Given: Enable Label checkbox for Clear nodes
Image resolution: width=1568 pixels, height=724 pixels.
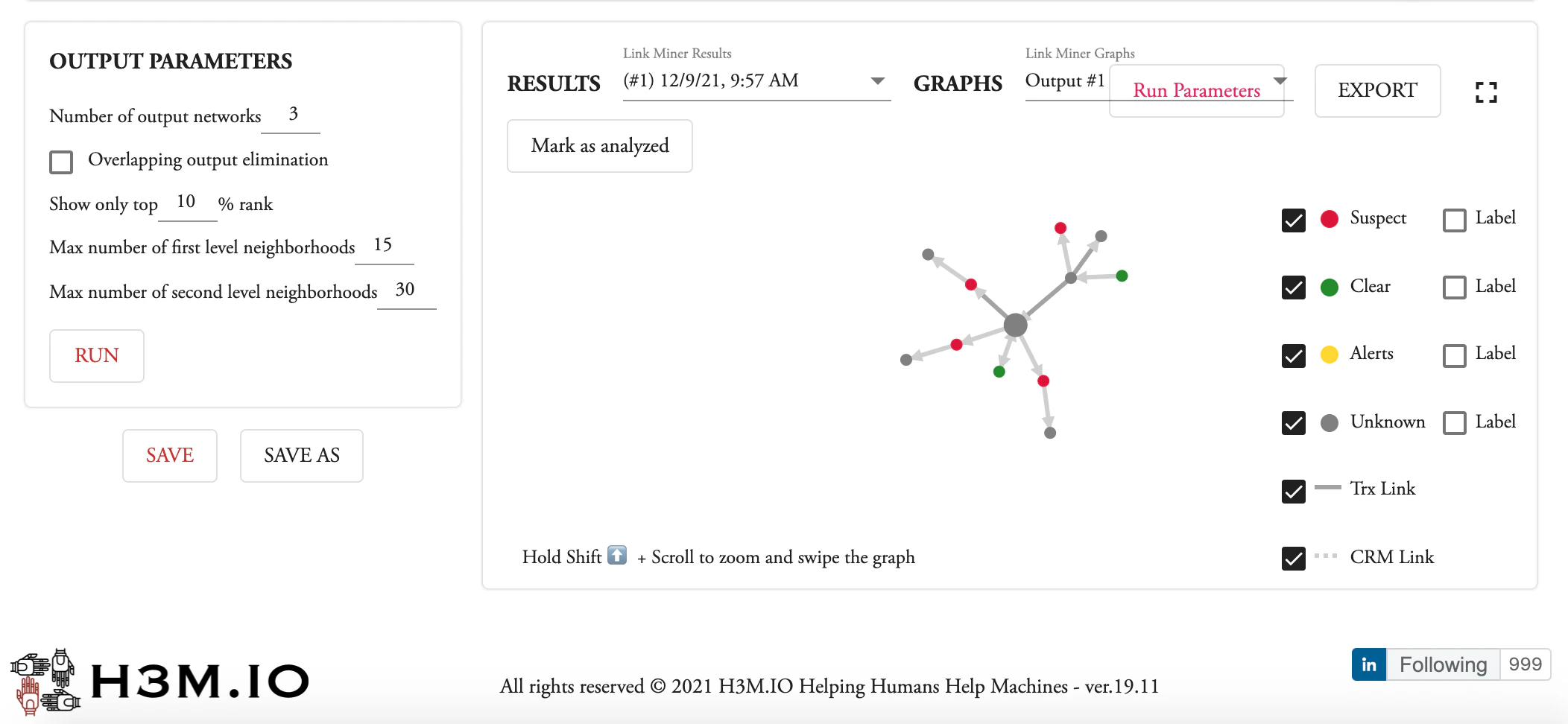Looking at the screenshot, I should [1454, 288].
